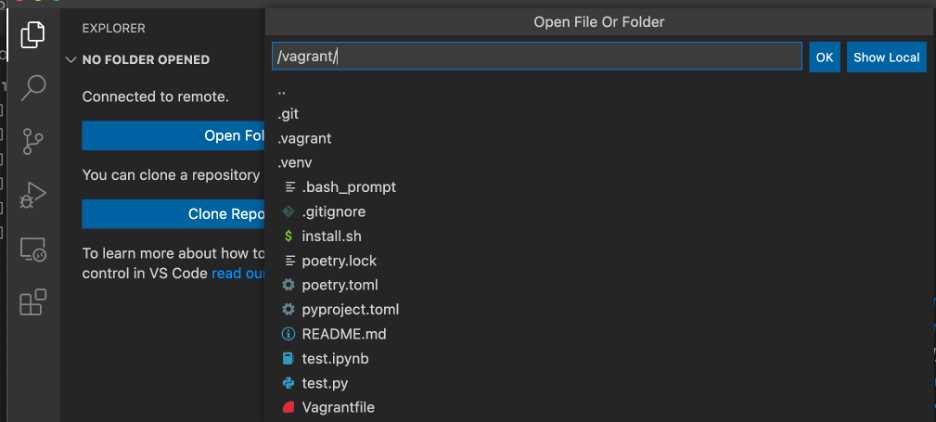Select the pyproject.toml file

(x=350, y=310)
